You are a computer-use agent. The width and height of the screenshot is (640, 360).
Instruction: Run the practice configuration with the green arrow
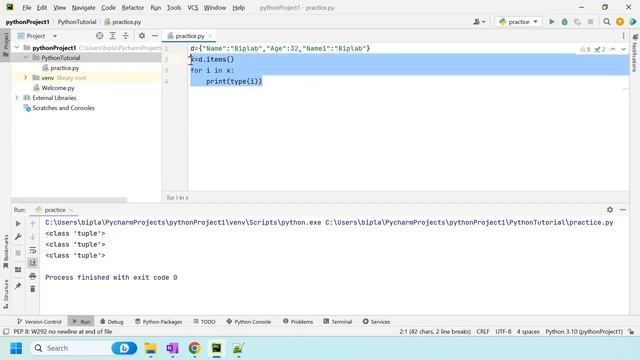(551, 22)
